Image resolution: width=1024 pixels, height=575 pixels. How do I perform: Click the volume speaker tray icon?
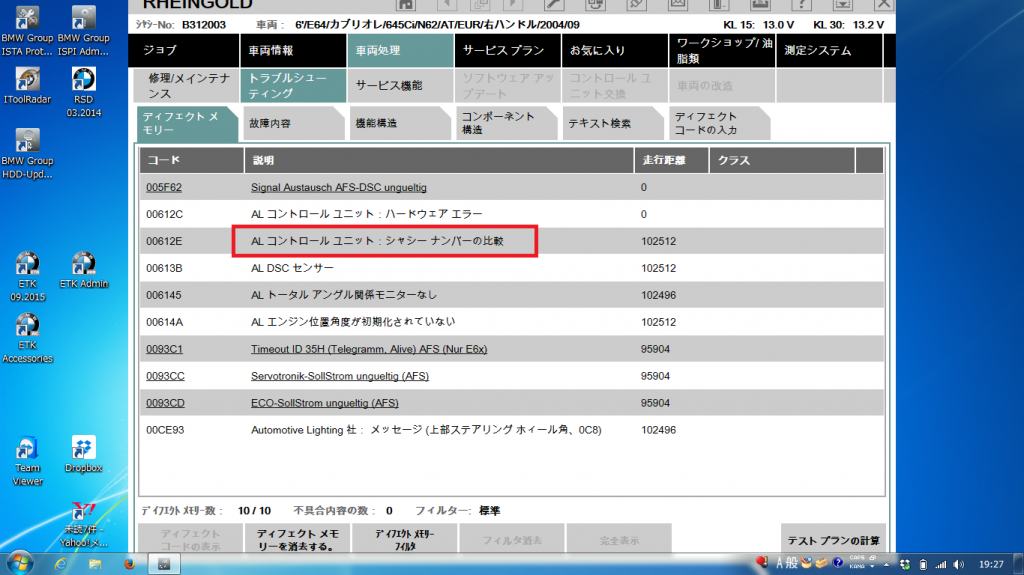pos(958,565)
